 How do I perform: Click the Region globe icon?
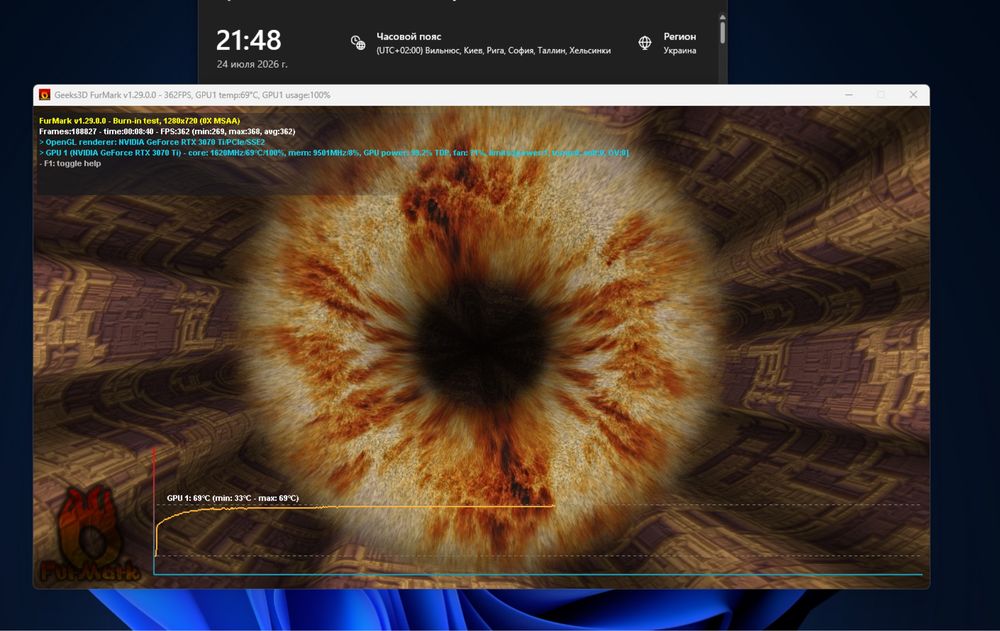point(645,43)
